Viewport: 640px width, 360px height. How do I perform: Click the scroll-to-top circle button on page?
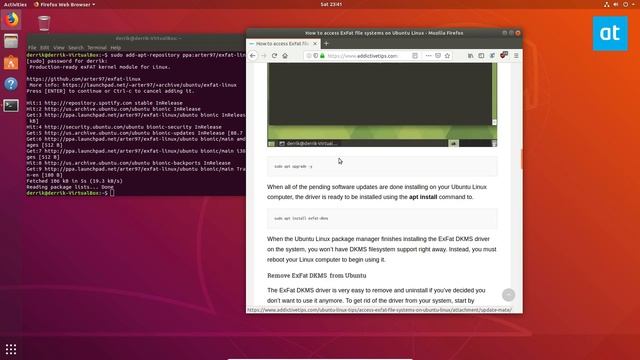click(x=508, y=295)
